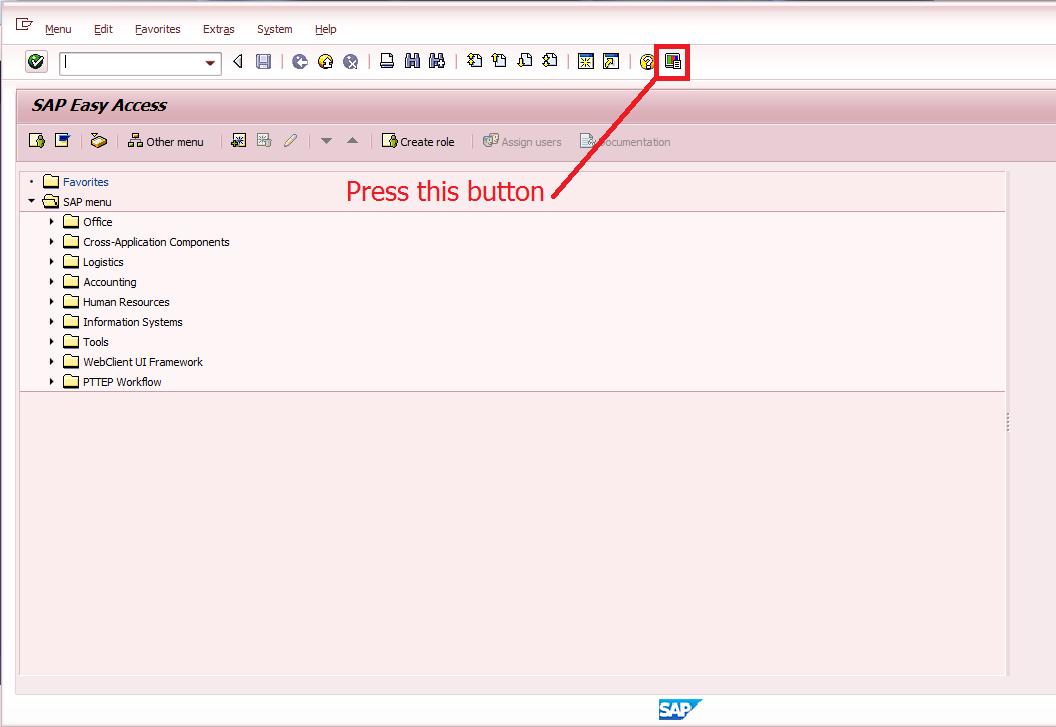
Task: Click the move favorite down arrow
Action: (x=326, y=141)
